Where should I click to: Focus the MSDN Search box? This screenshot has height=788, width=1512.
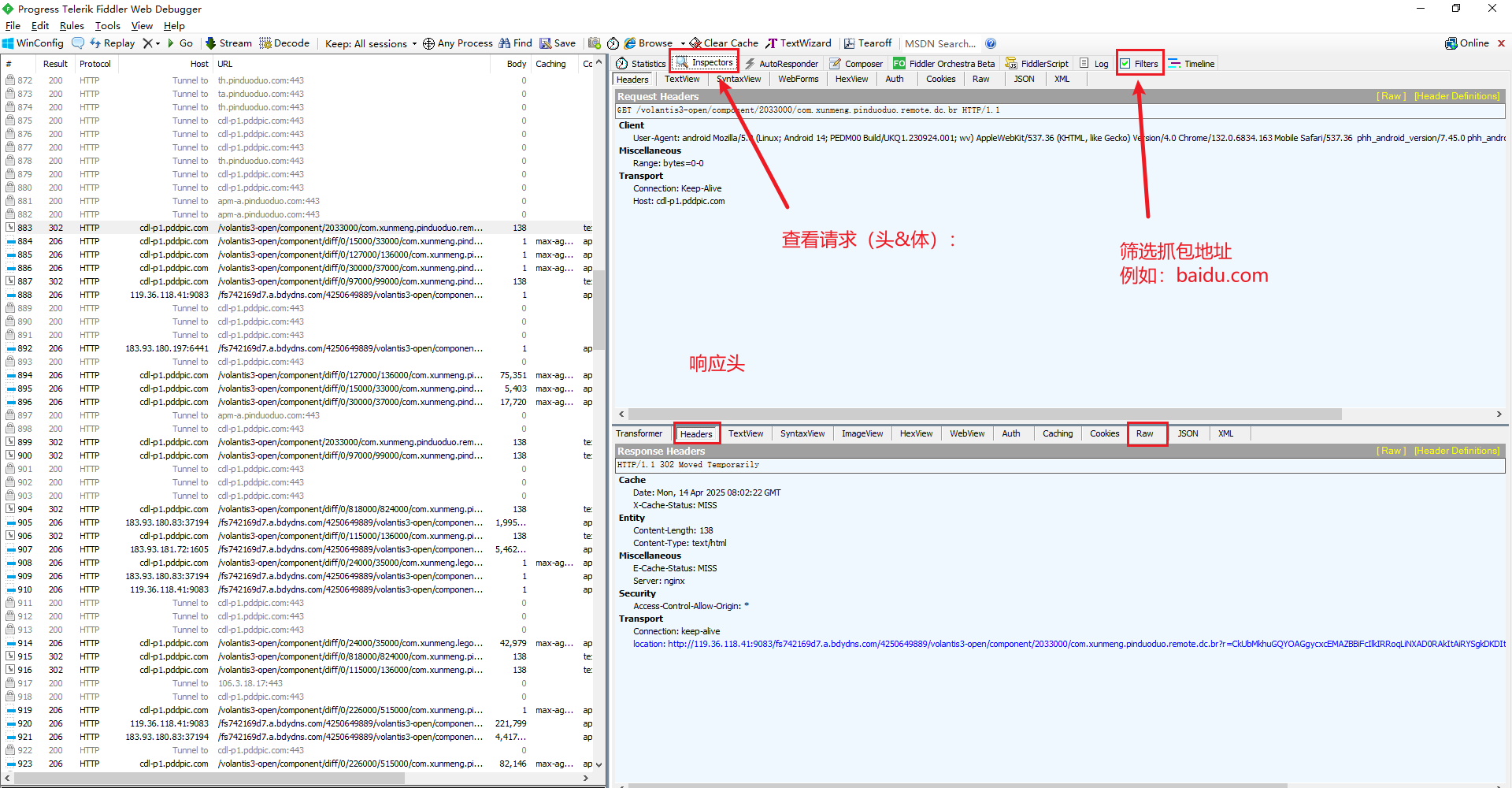[x=941, y=43]
